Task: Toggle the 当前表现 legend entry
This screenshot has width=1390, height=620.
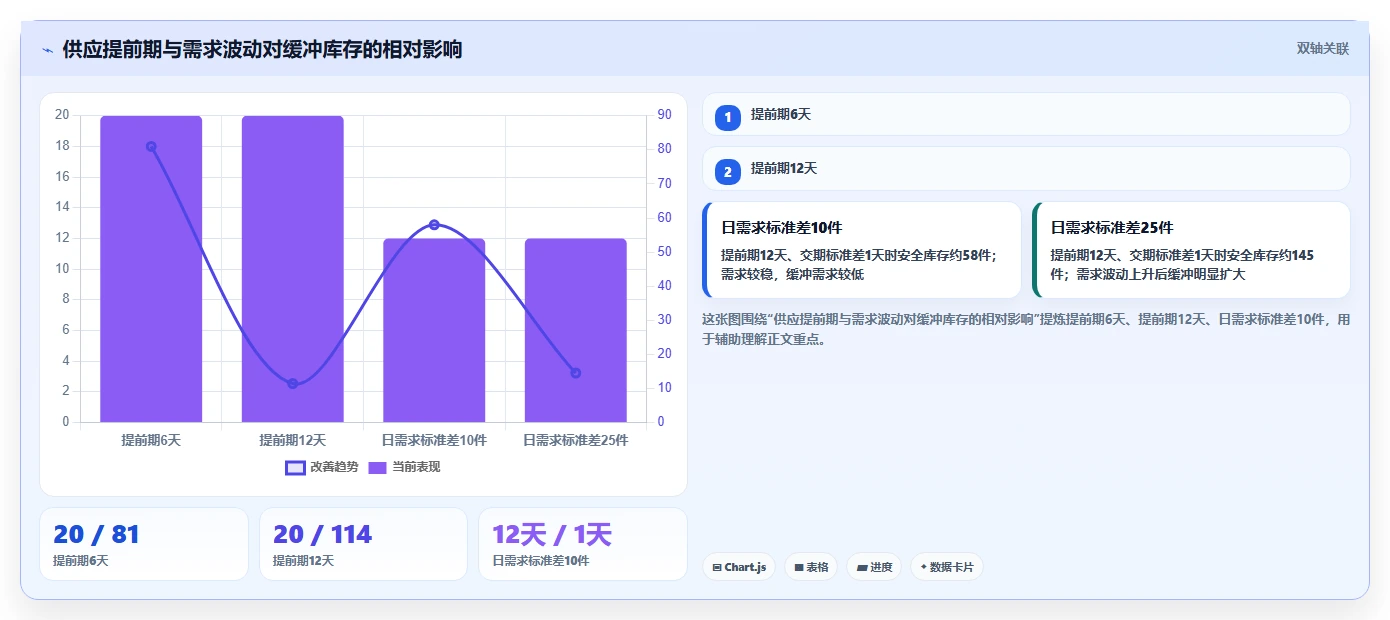Action: click(404, 467)
